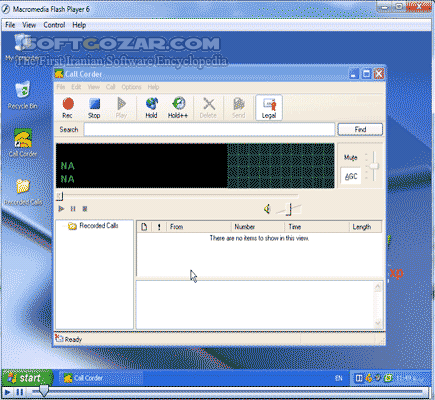Screen dimensions: 435x400
Task: Click the recording level vertical slider
Action: [x=375, y=166]
